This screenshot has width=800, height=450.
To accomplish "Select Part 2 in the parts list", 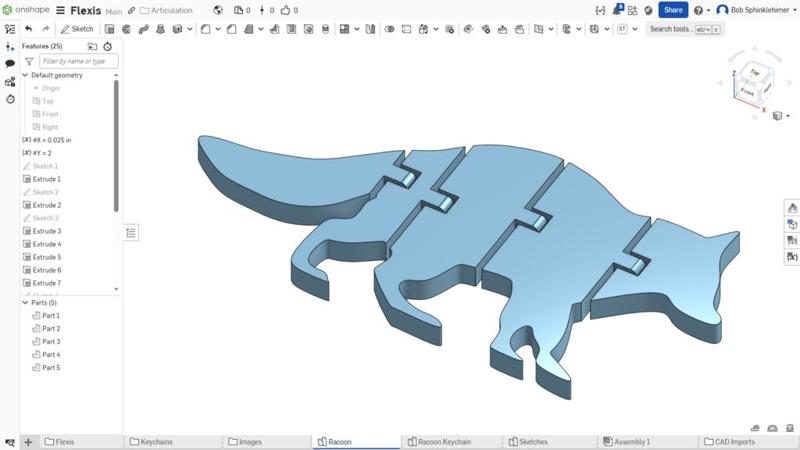I will click(x=50, y=328).
